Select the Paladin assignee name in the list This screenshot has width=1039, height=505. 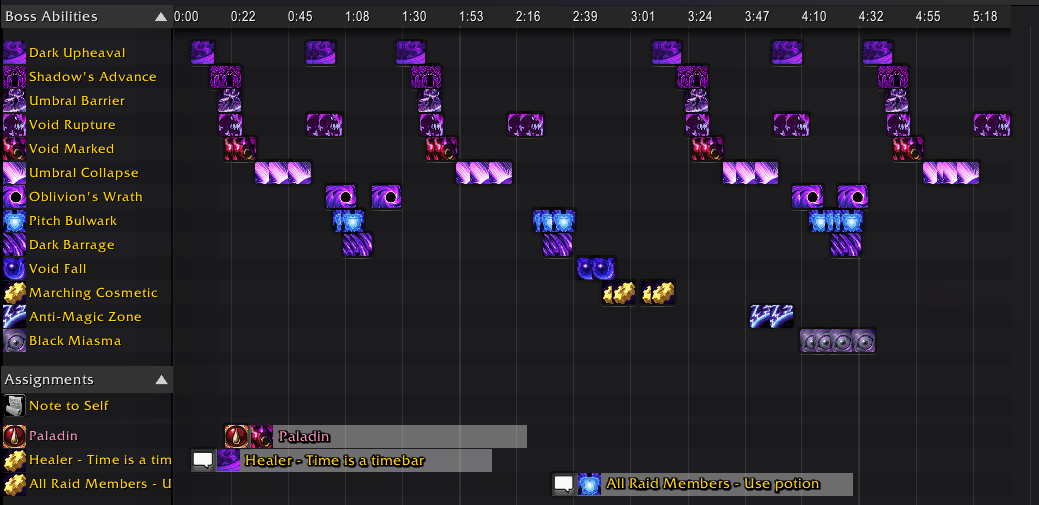click(x=54, y=436)
